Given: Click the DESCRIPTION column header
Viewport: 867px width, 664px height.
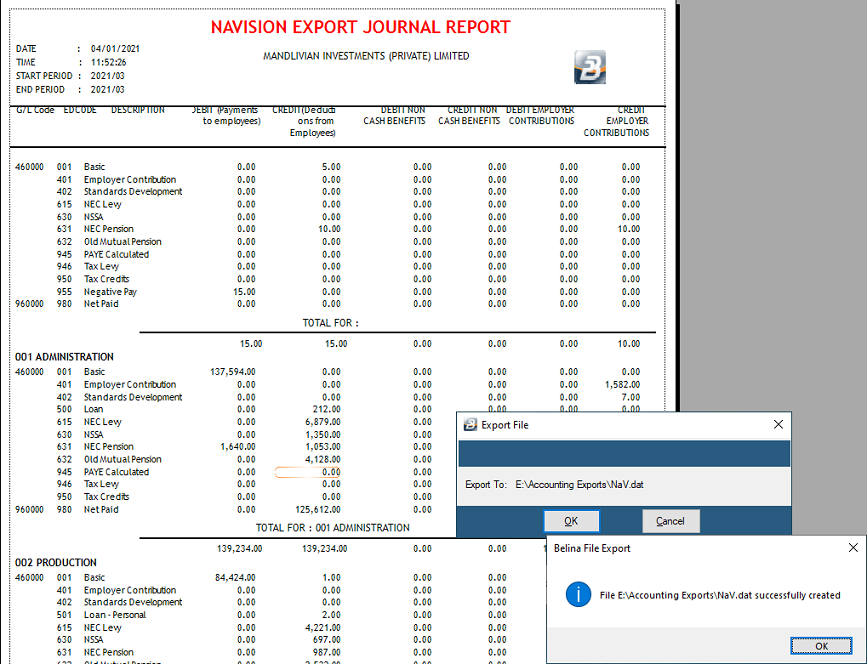Looking at the screenshot, I should [x=138, y=109].
